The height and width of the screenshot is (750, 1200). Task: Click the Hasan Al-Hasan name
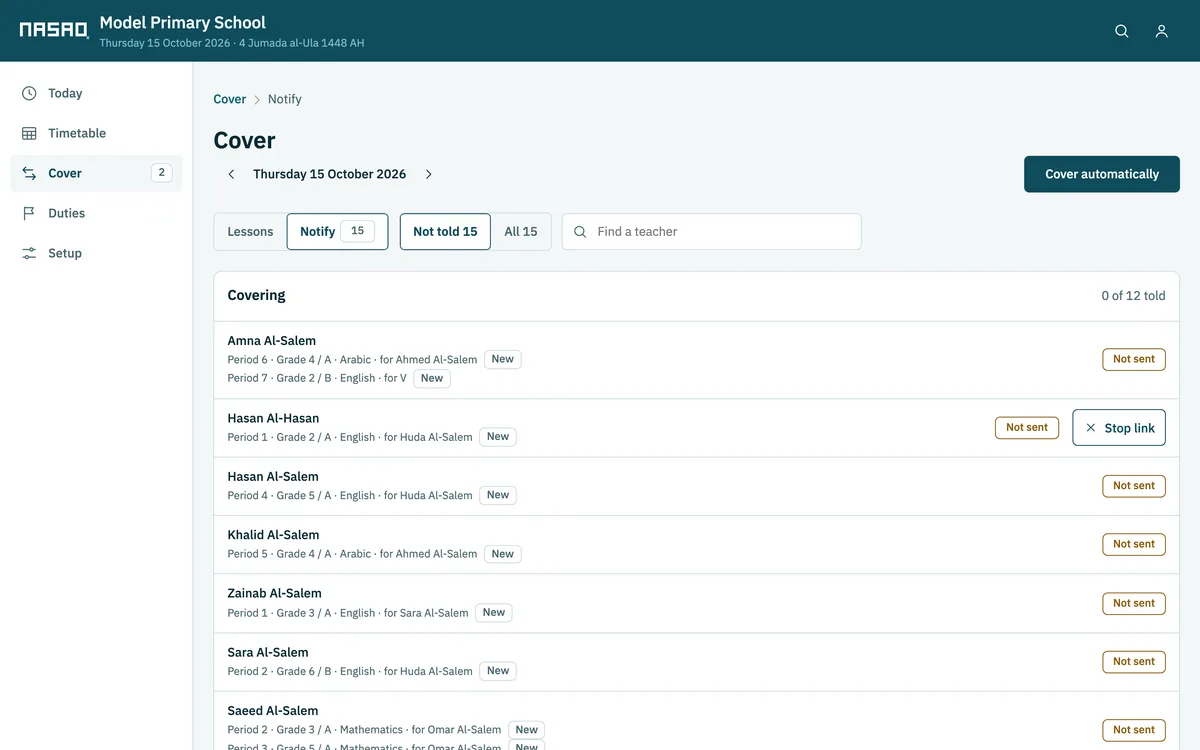[273, 418]
